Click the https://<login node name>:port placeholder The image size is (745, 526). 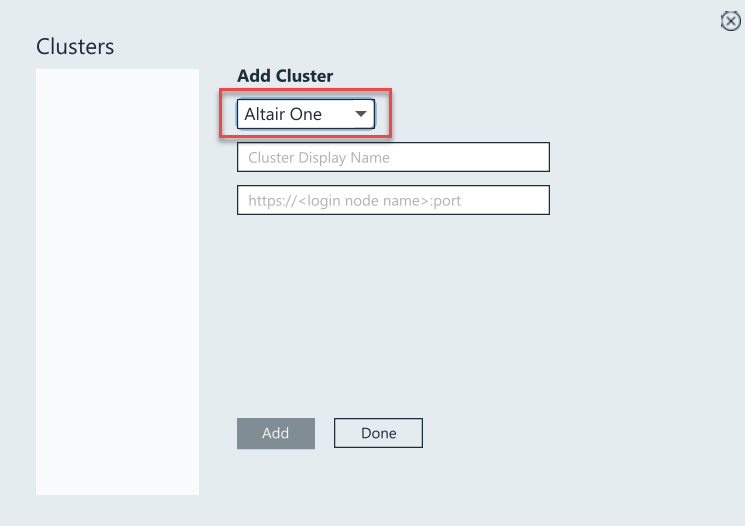click(347, 200)
